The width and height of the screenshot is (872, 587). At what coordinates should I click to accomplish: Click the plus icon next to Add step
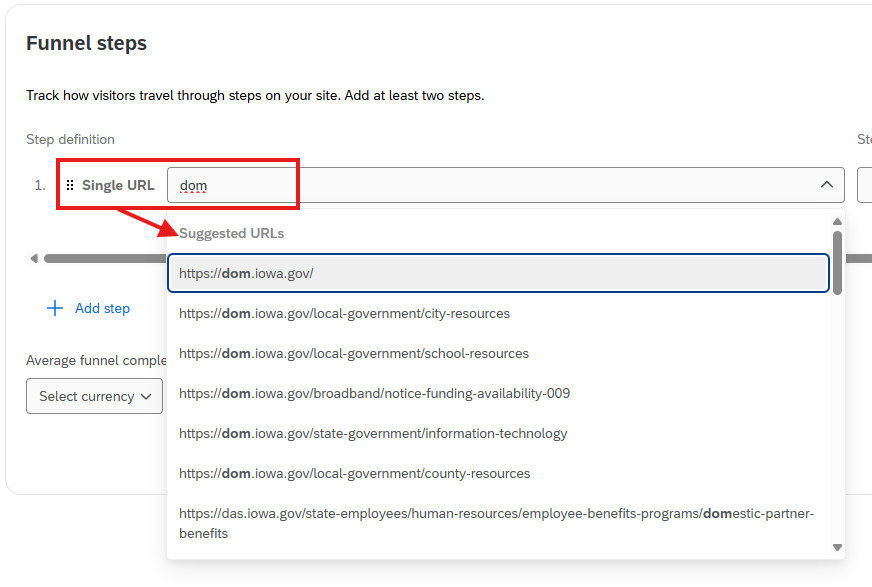[55, 308]
